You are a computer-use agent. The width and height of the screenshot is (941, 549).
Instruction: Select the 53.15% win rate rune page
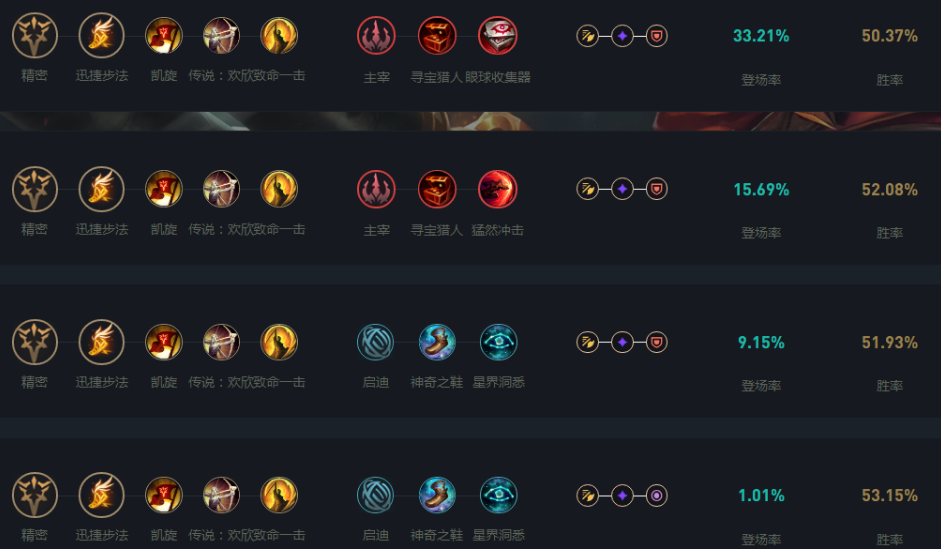click(470, 493)
